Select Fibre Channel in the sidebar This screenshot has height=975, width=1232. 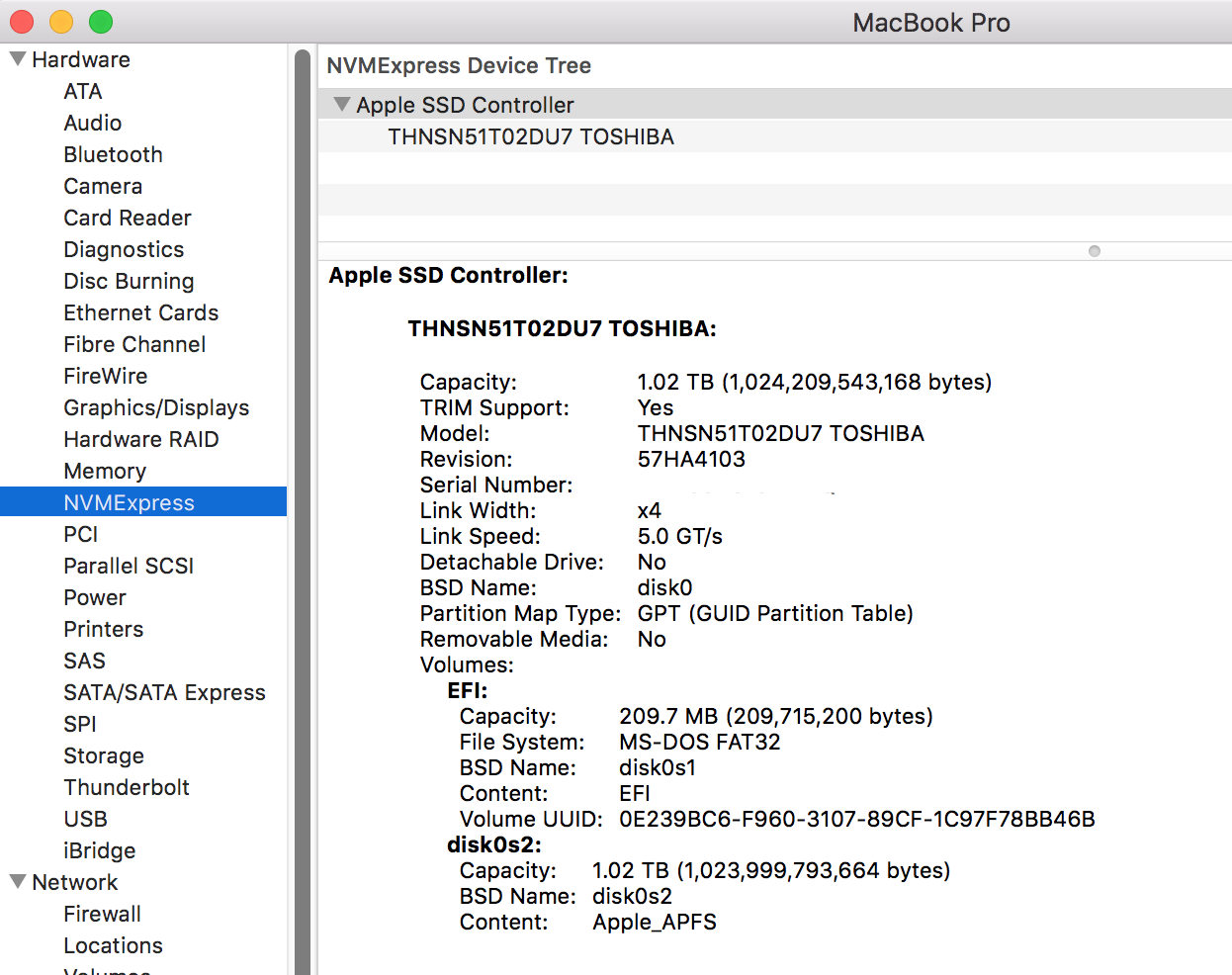134,344
